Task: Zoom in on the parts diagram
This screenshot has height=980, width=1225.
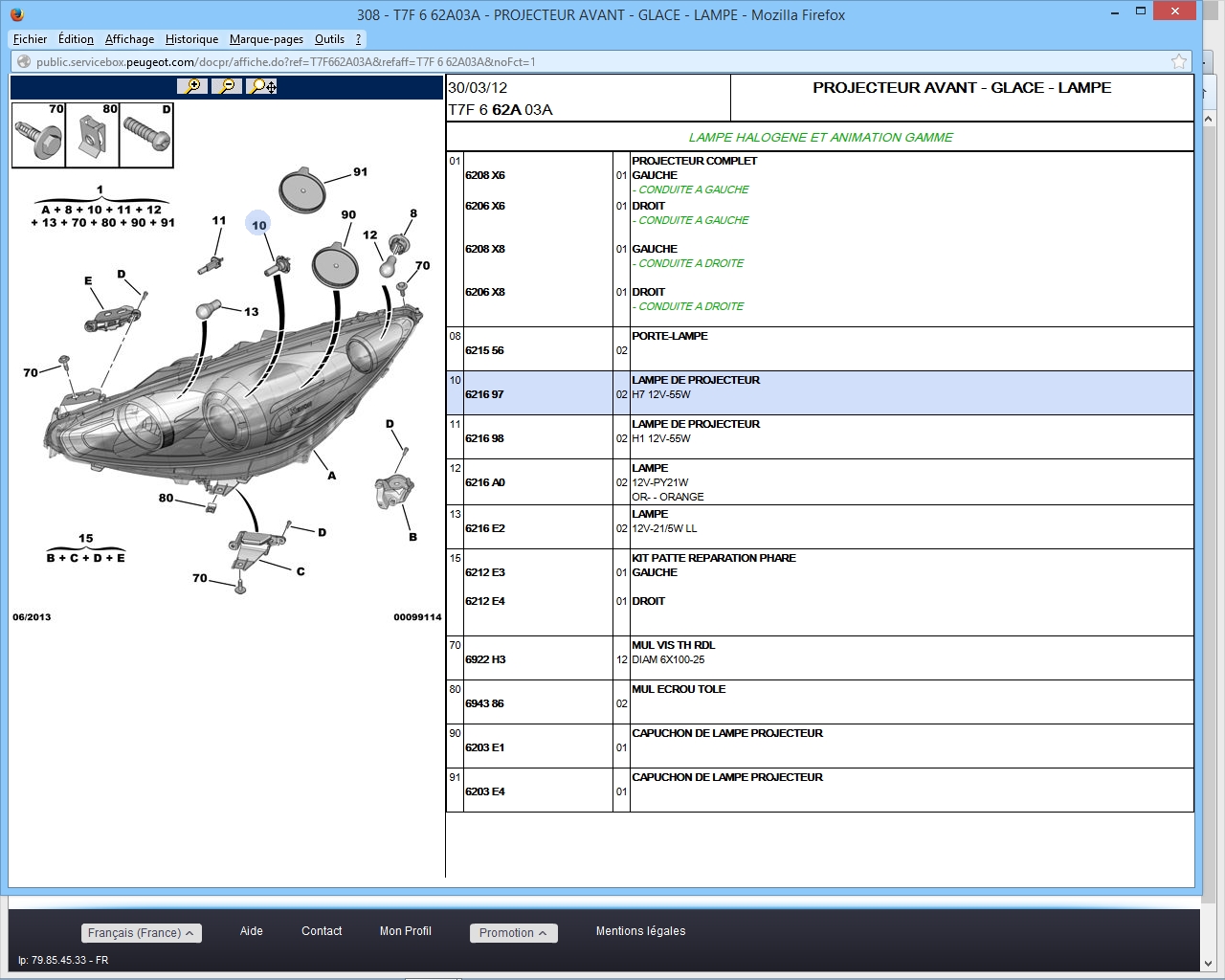Action: coord(192,86)
